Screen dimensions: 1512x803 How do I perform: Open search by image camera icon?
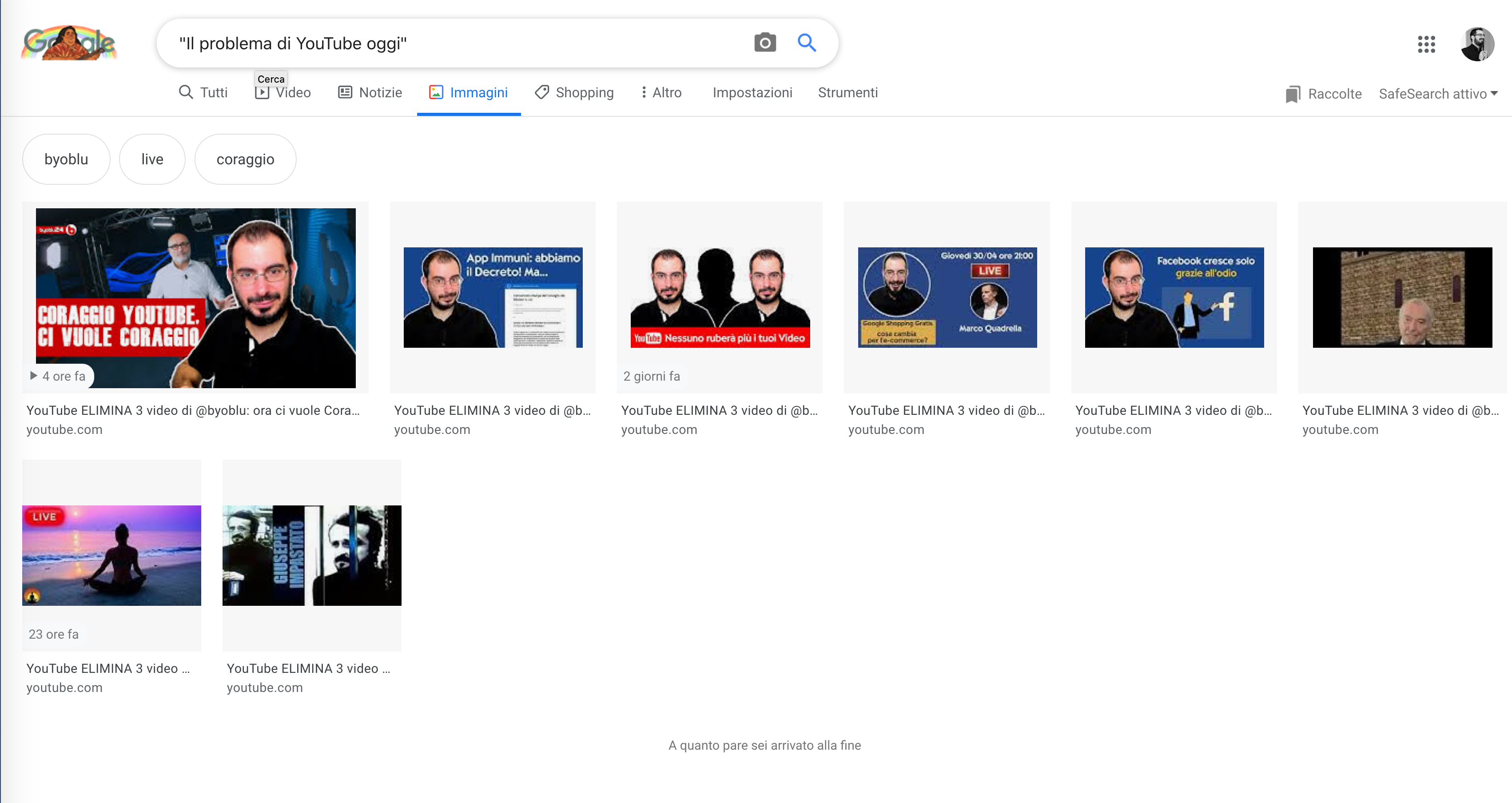point(765,43)
